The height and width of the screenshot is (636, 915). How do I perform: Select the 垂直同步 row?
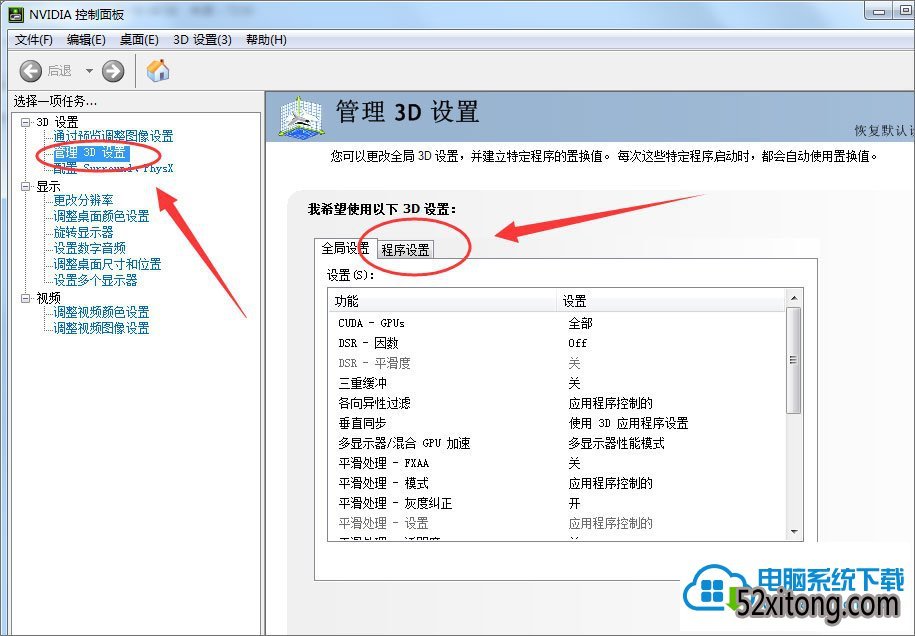pyautogui.click(x=557, y=423)
